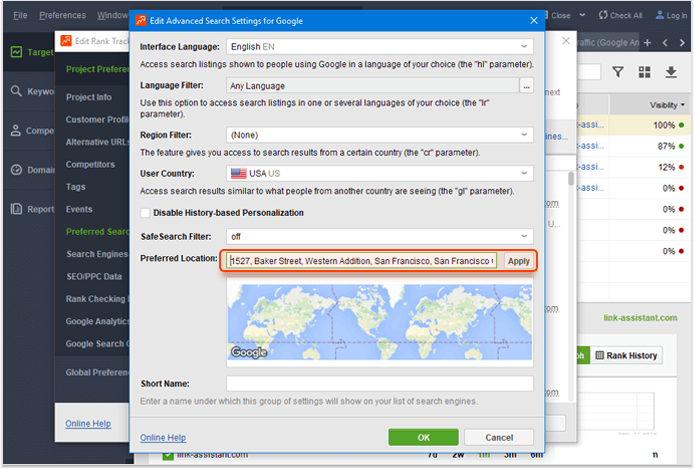Select the 100% visibility row
This screenshot has width=694, height=469.
coord(634,125)
